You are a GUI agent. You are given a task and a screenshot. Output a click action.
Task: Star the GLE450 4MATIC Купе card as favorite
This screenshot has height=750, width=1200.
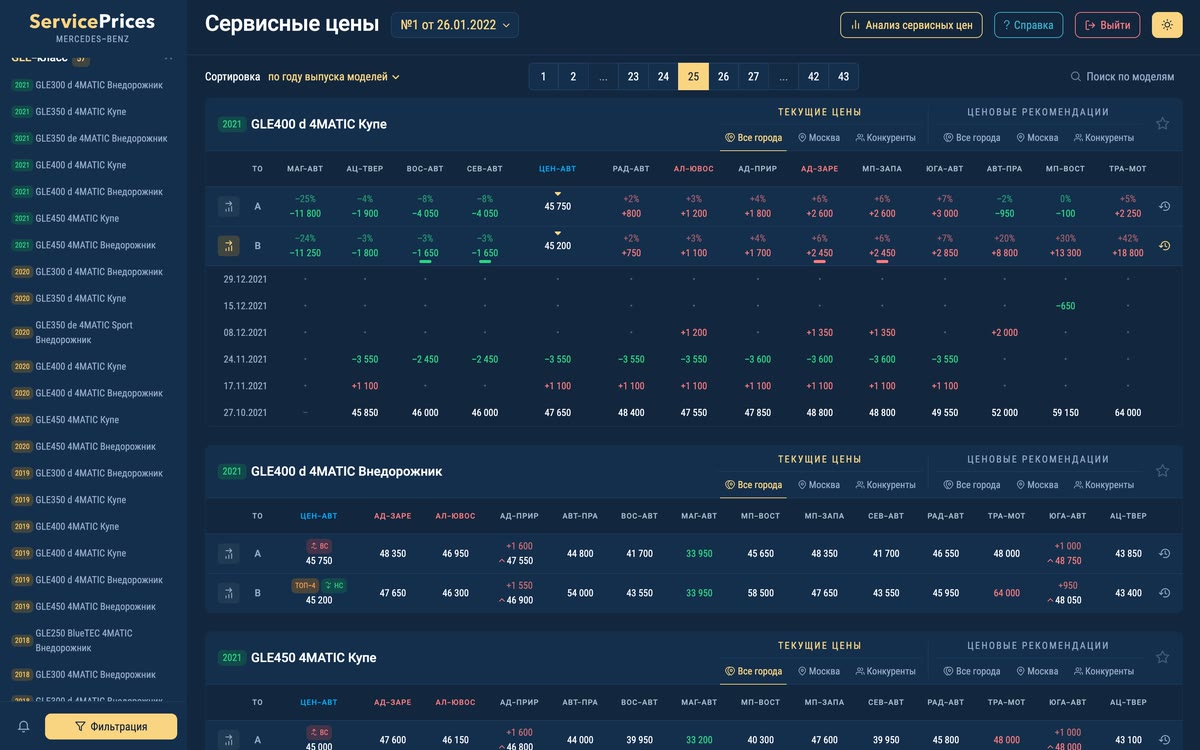pos(1162,657)
